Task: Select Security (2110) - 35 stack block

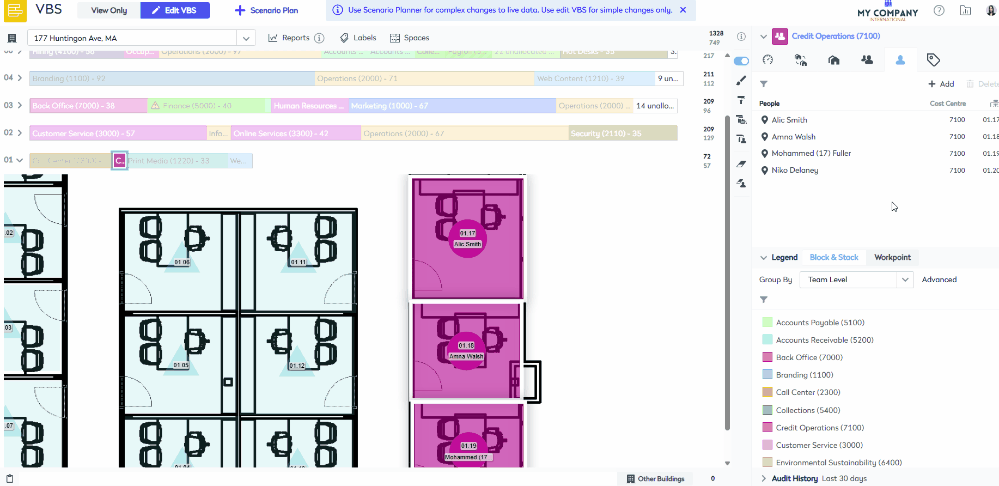Action: [622, 133]
